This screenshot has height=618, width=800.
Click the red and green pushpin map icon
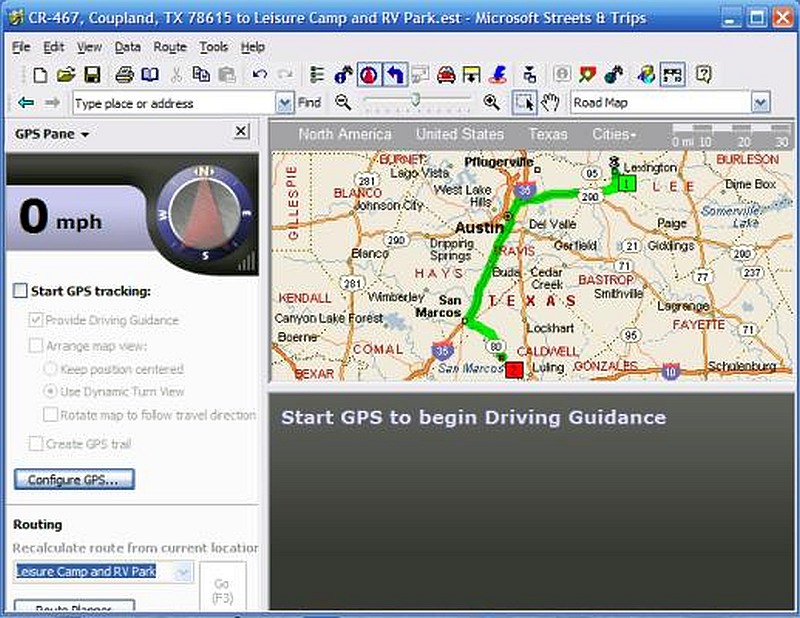pyautogui.click(x=588, y=75)
